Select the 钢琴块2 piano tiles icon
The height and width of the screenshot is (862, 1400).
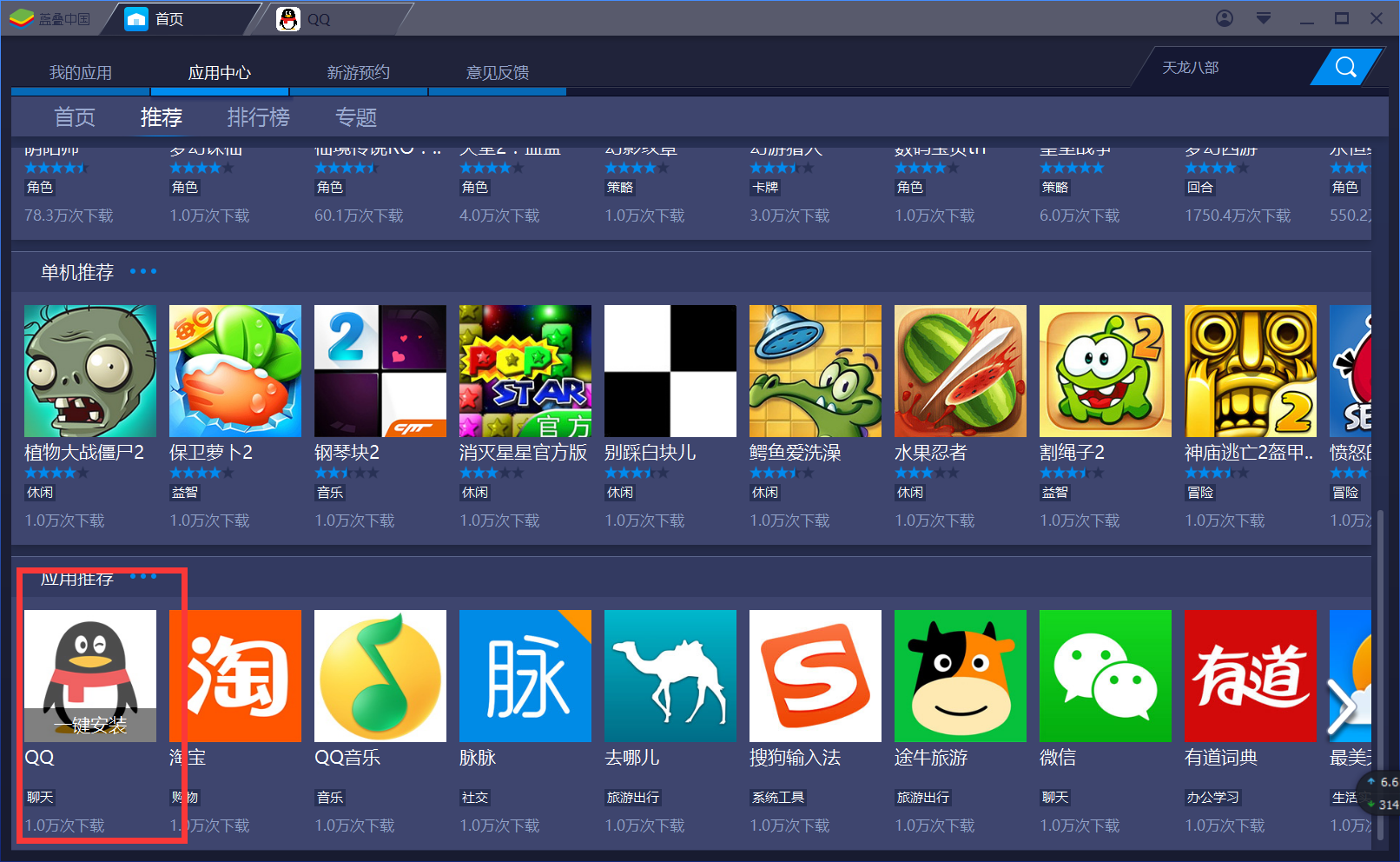pos(380,371)
